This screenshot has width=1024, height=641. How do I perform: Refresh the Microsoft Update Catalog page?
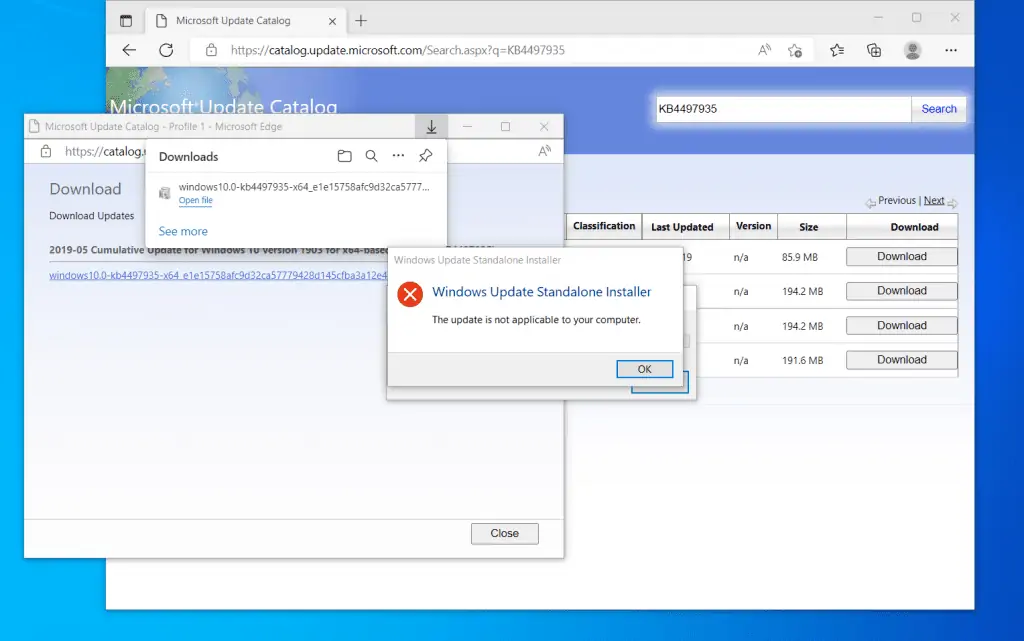167,50
